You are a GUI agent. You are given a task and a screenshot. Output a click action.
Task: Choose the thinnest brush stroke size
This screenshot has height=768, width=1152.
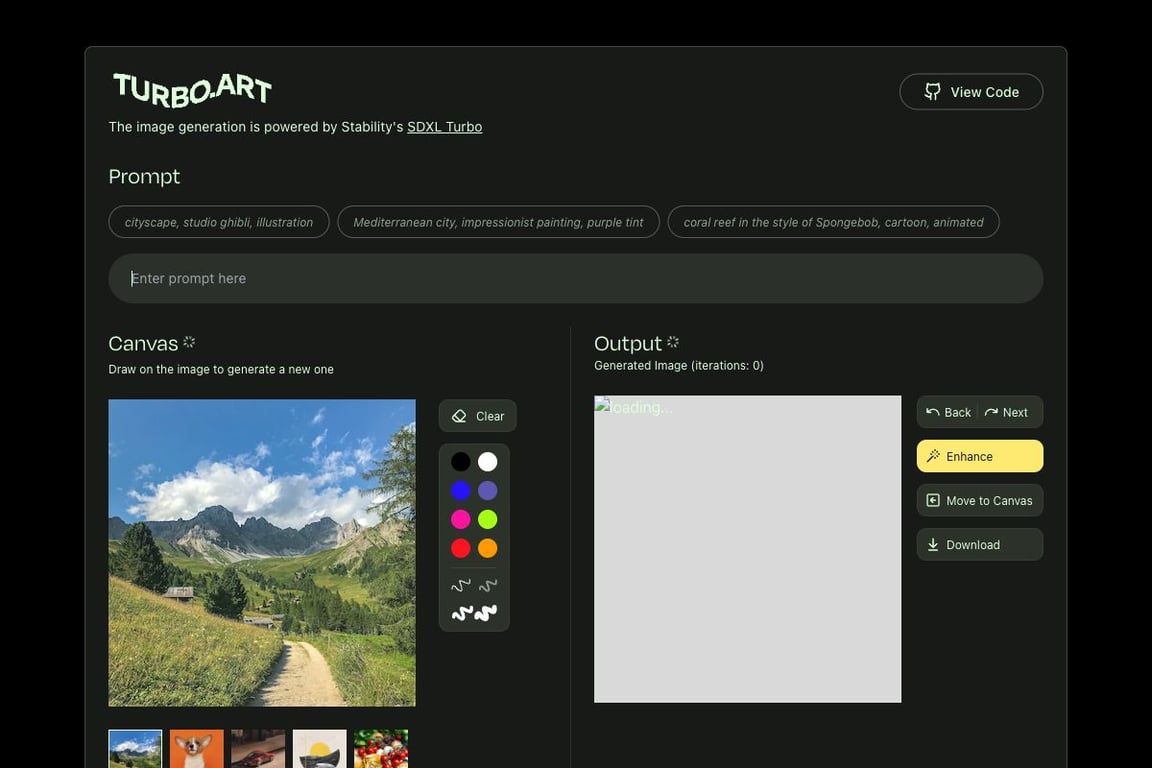pos(461,586)
